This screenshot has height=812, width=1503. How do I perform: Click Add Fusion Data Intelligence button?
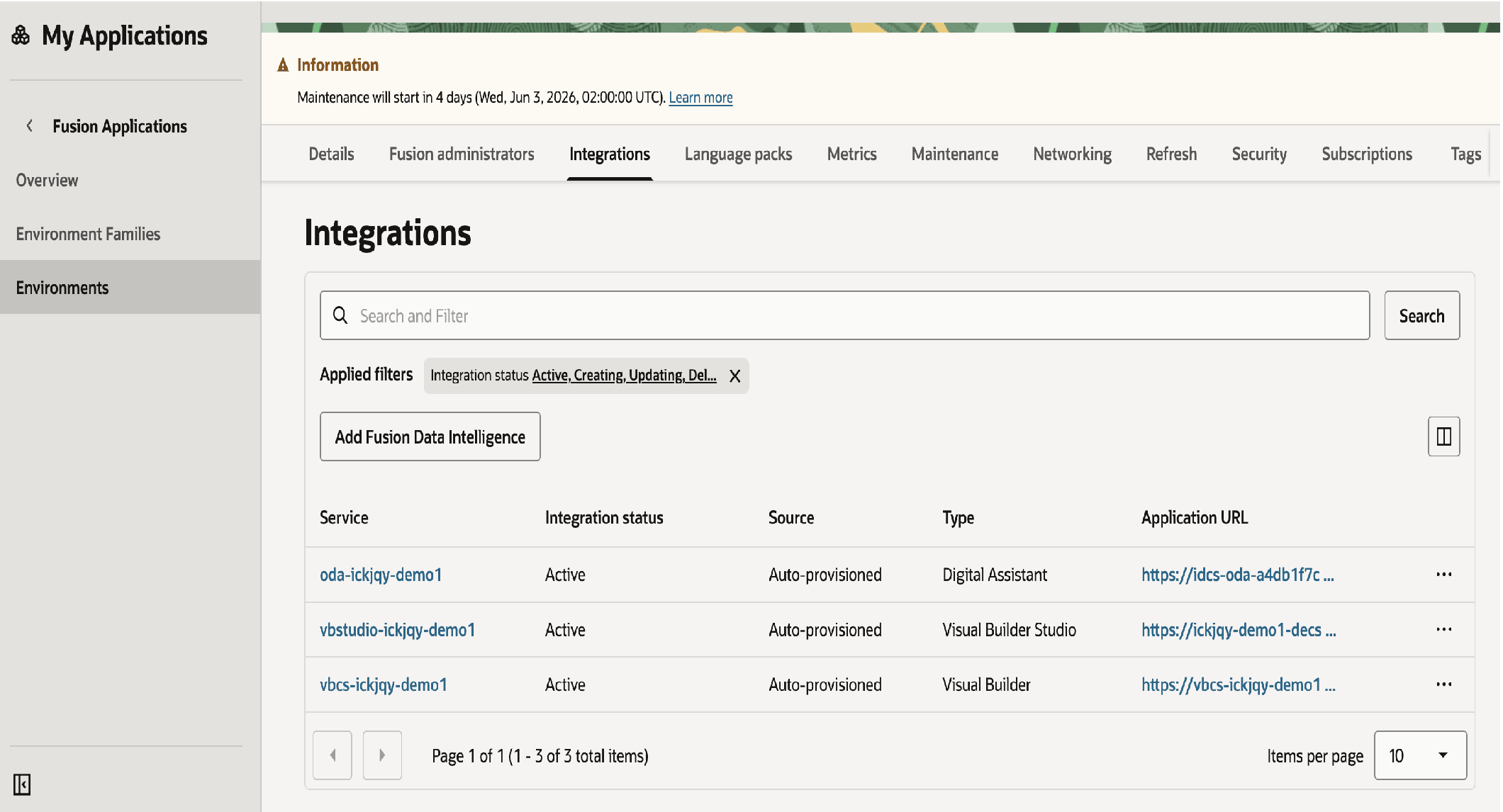click(x=430, y=436)
